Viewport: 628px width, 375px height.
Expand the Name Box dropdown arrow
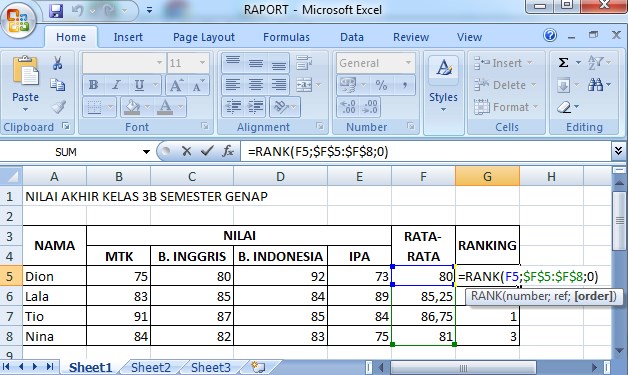click(x=146, y=152)
